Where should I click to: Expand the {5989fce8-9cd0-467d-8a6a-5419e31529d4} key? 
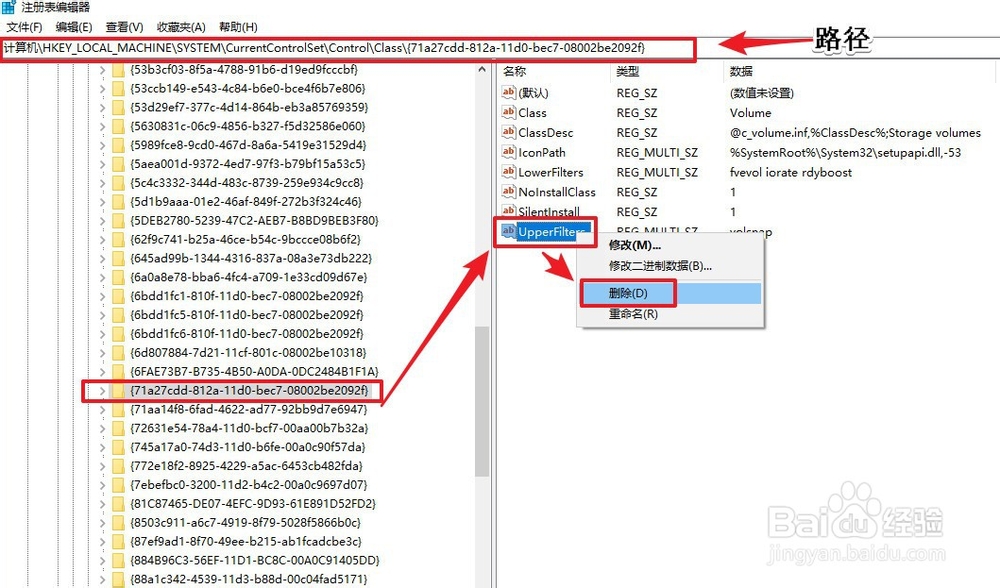(103, 145)
